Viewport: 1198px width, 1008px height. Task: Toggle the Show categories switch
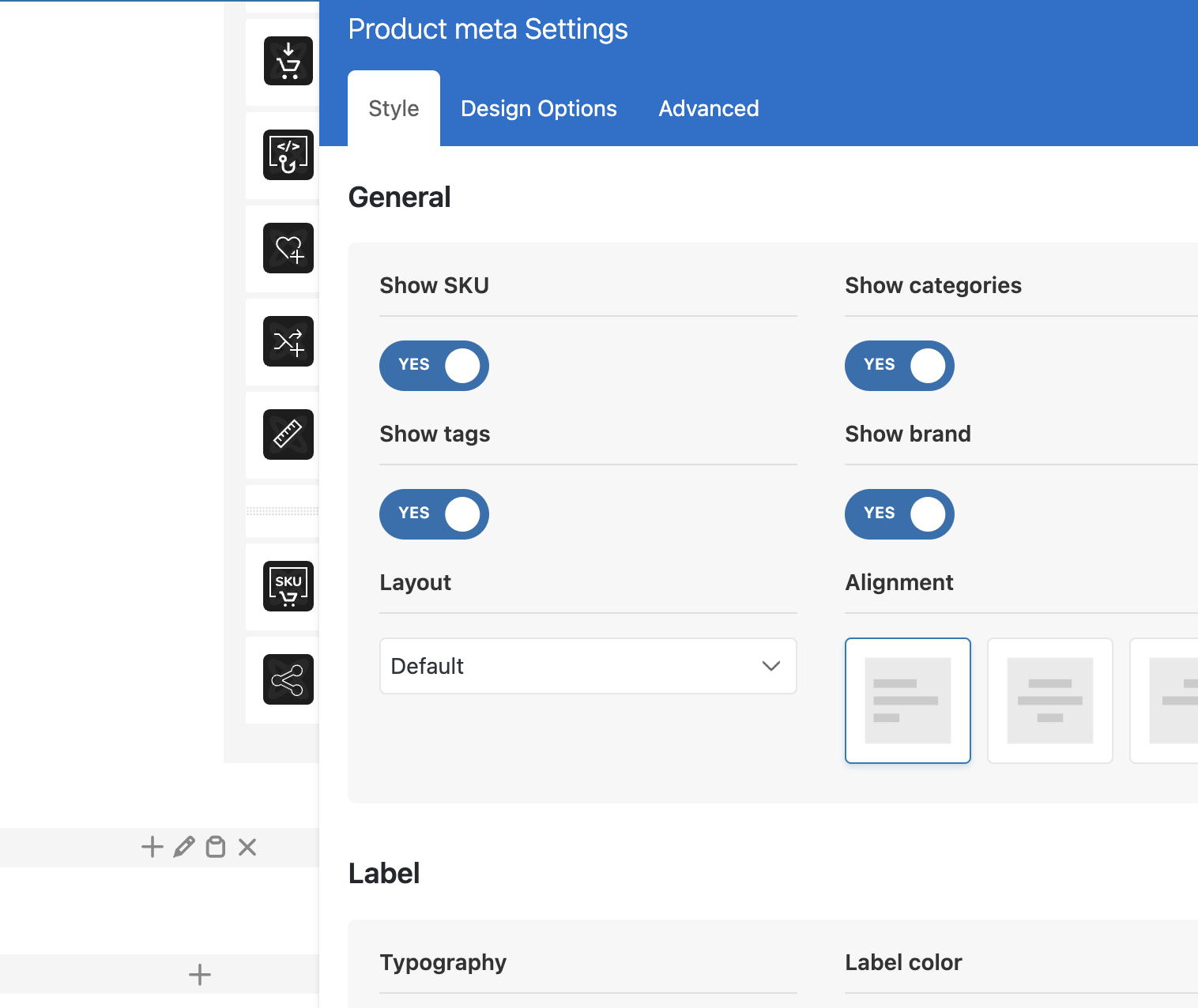point(899,366)
